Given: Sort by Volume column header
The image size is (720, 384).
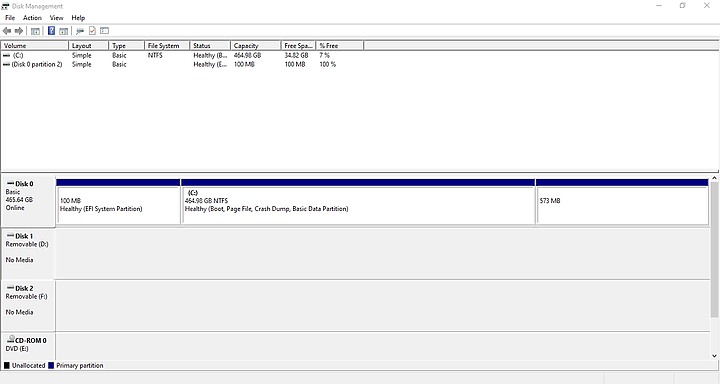Looking at the screenshot, I should click(35, 45).
